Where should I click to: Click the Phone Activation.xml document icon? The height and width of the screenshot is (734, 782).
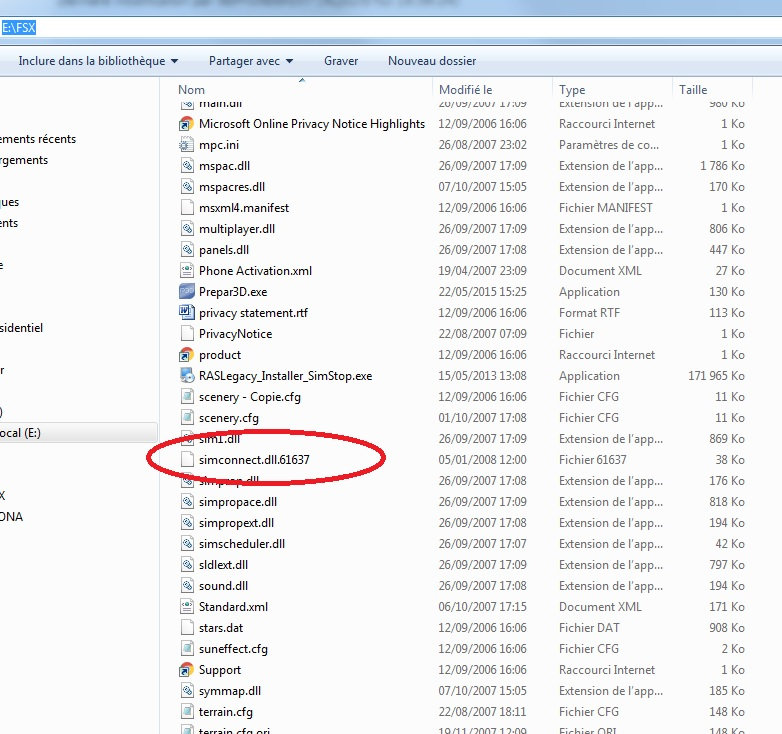187,271
